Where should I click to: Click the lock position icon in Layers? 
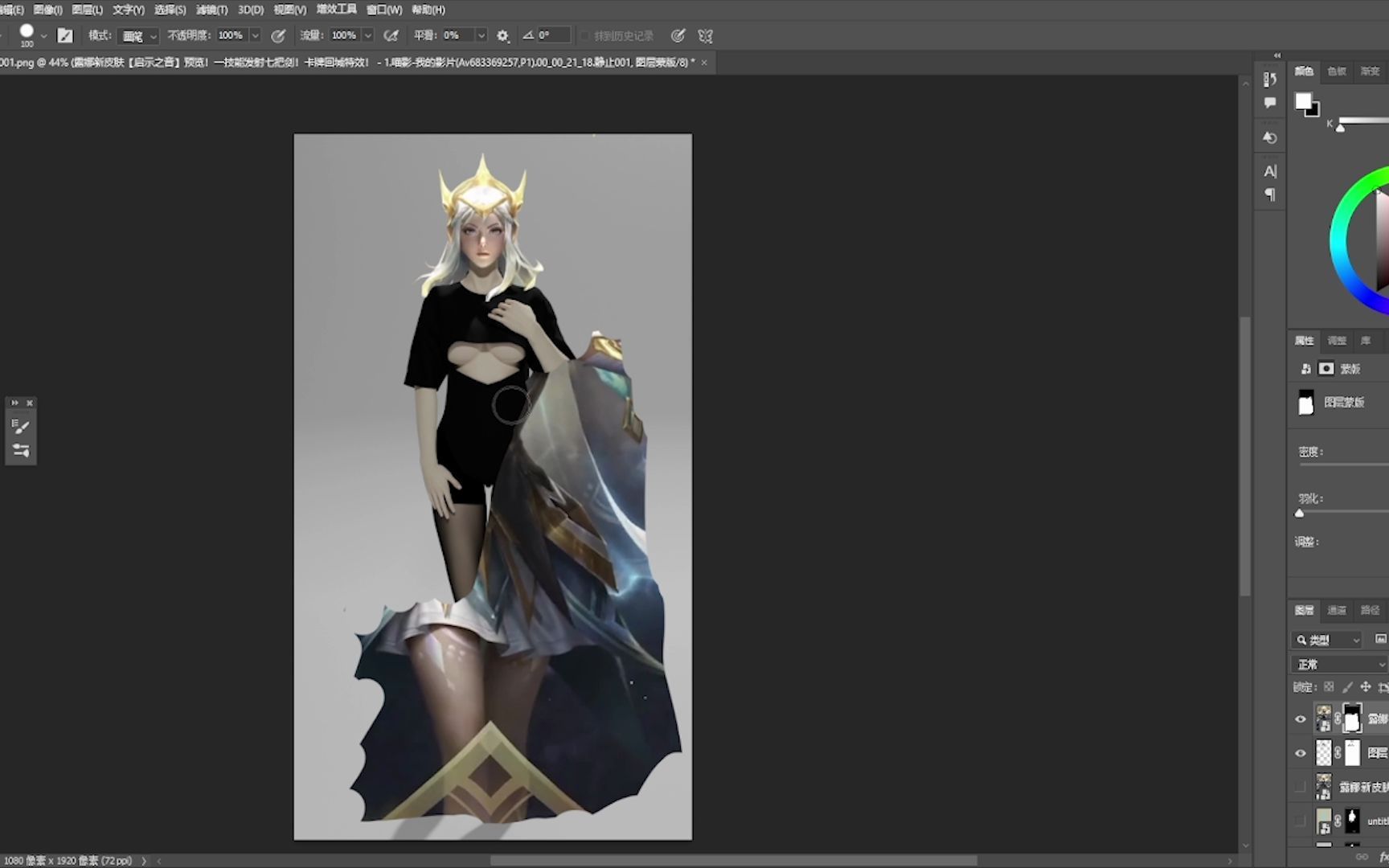pyautogui.click(x=1366, y=687)
